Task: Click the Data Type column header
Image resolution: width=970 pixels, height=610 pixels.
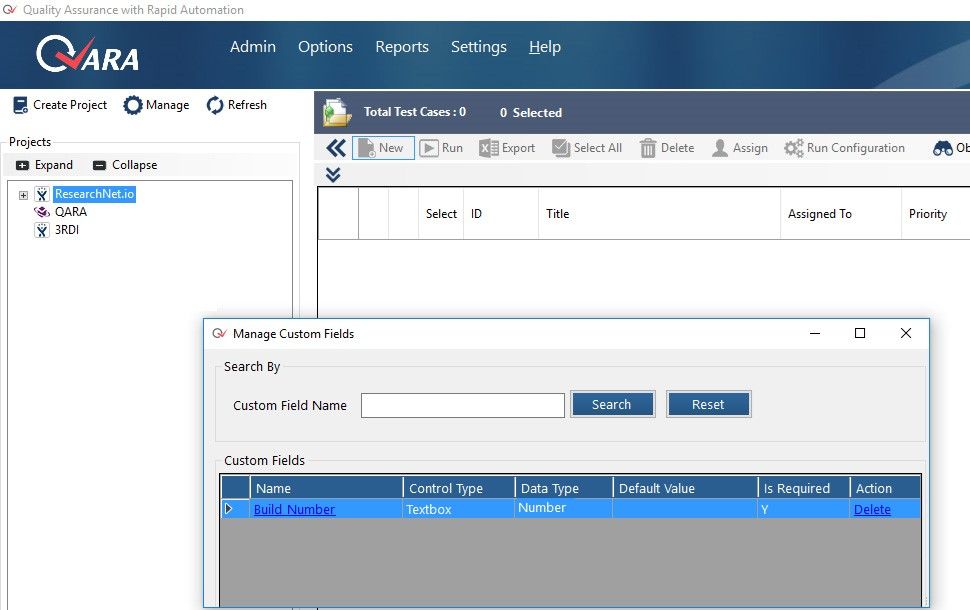Action: 564,488
